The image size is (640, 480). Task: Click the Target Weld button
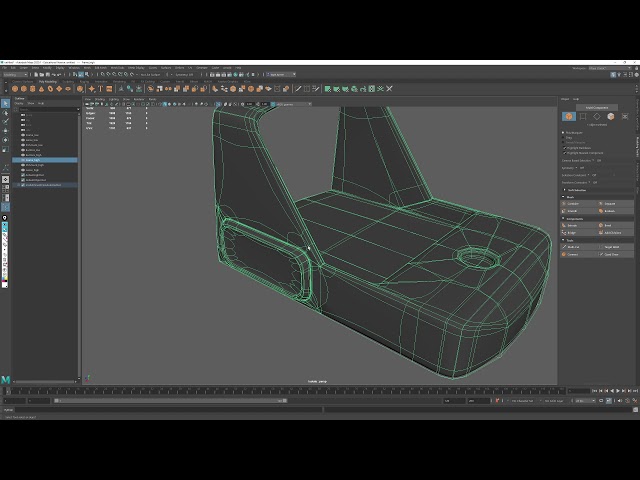(616, 247)
